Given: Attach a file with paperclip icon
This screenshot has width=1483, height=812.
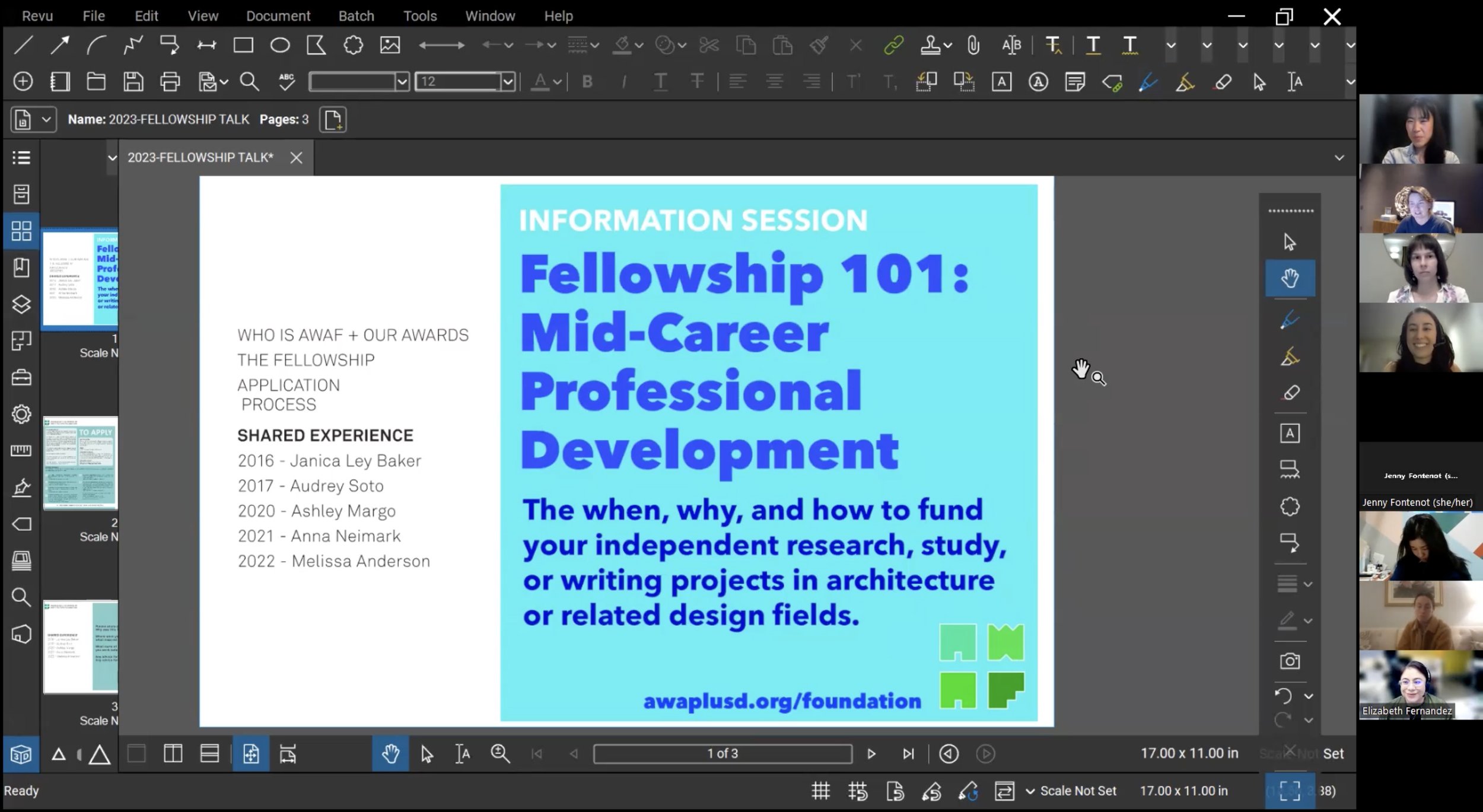Looking at the screenshot, I should click(x=973, y=45).
